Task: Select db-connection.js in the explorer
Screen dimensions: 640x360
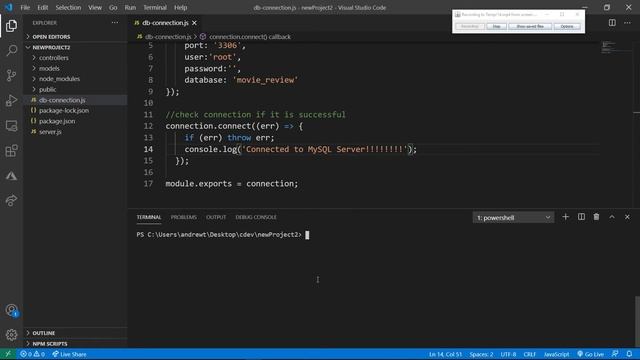Action: click(76, 100)
